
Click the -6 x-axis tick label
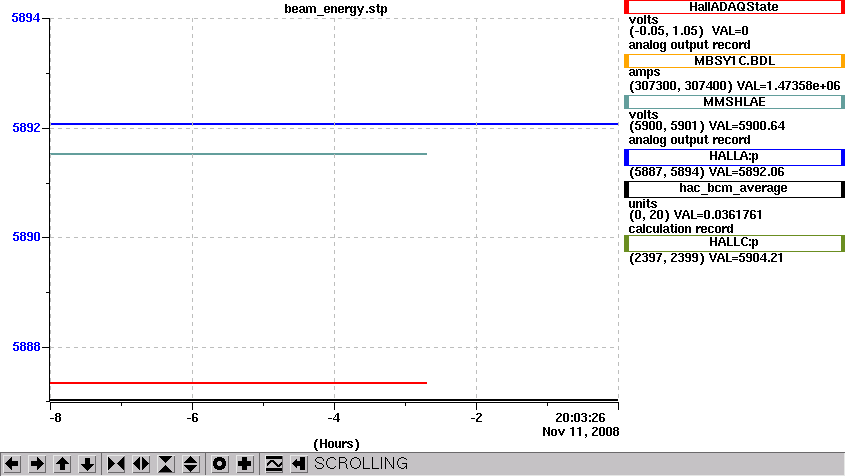point(192,418)
